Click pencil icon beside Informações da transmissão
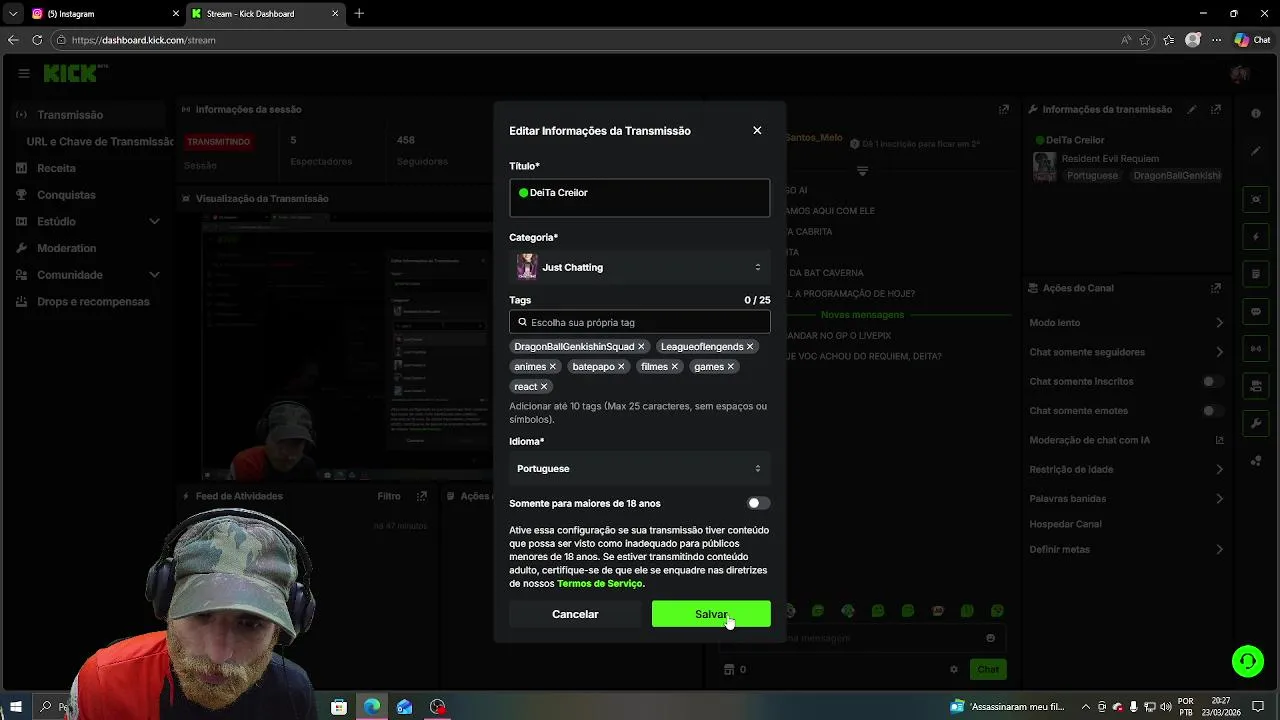1280x720 pixels. tap(1192, 109)
